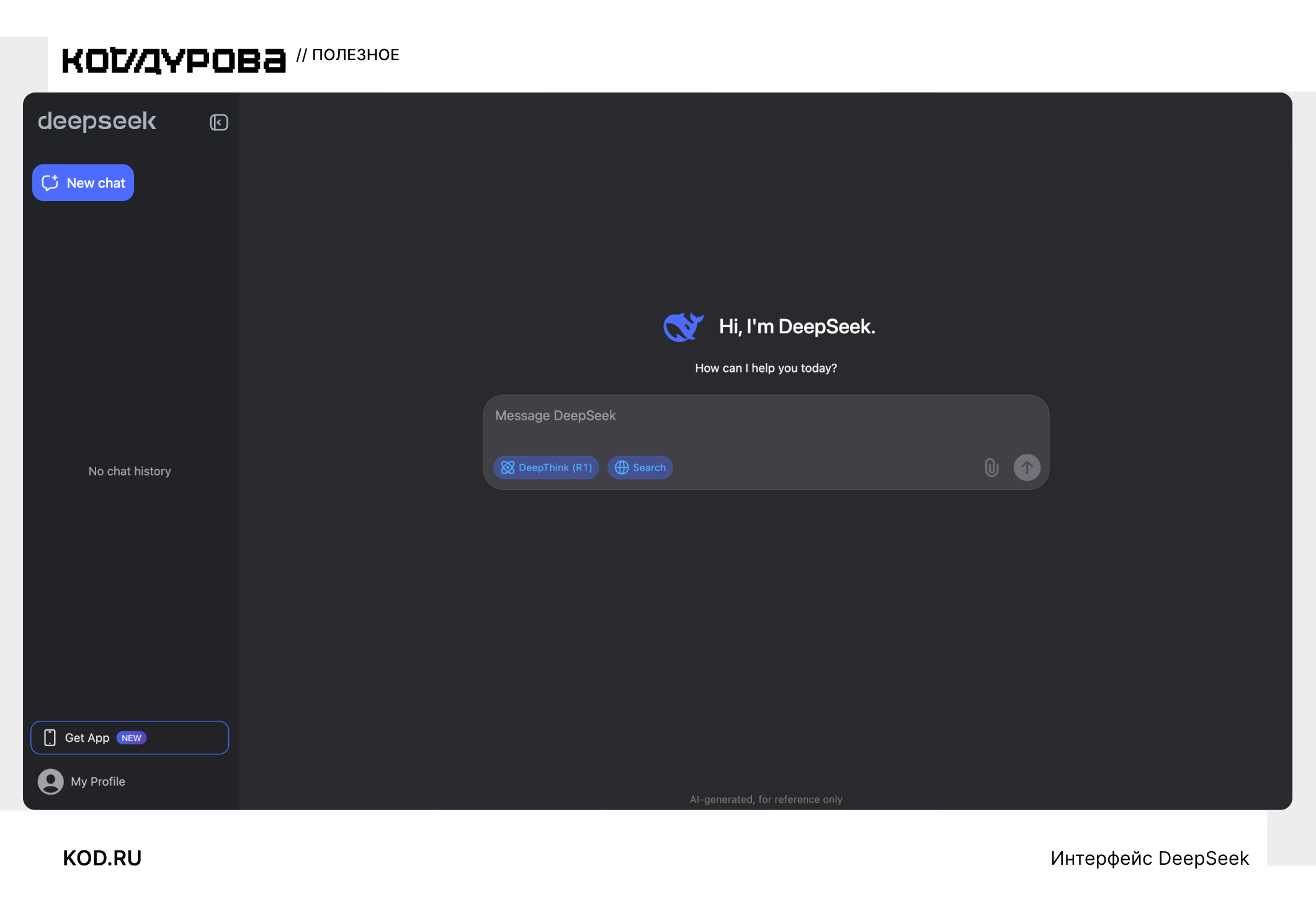1316x902 pixels.
Task: Click the '// ПОЛЕЗНОЕ' header text
Action: [x=348, y=55]
